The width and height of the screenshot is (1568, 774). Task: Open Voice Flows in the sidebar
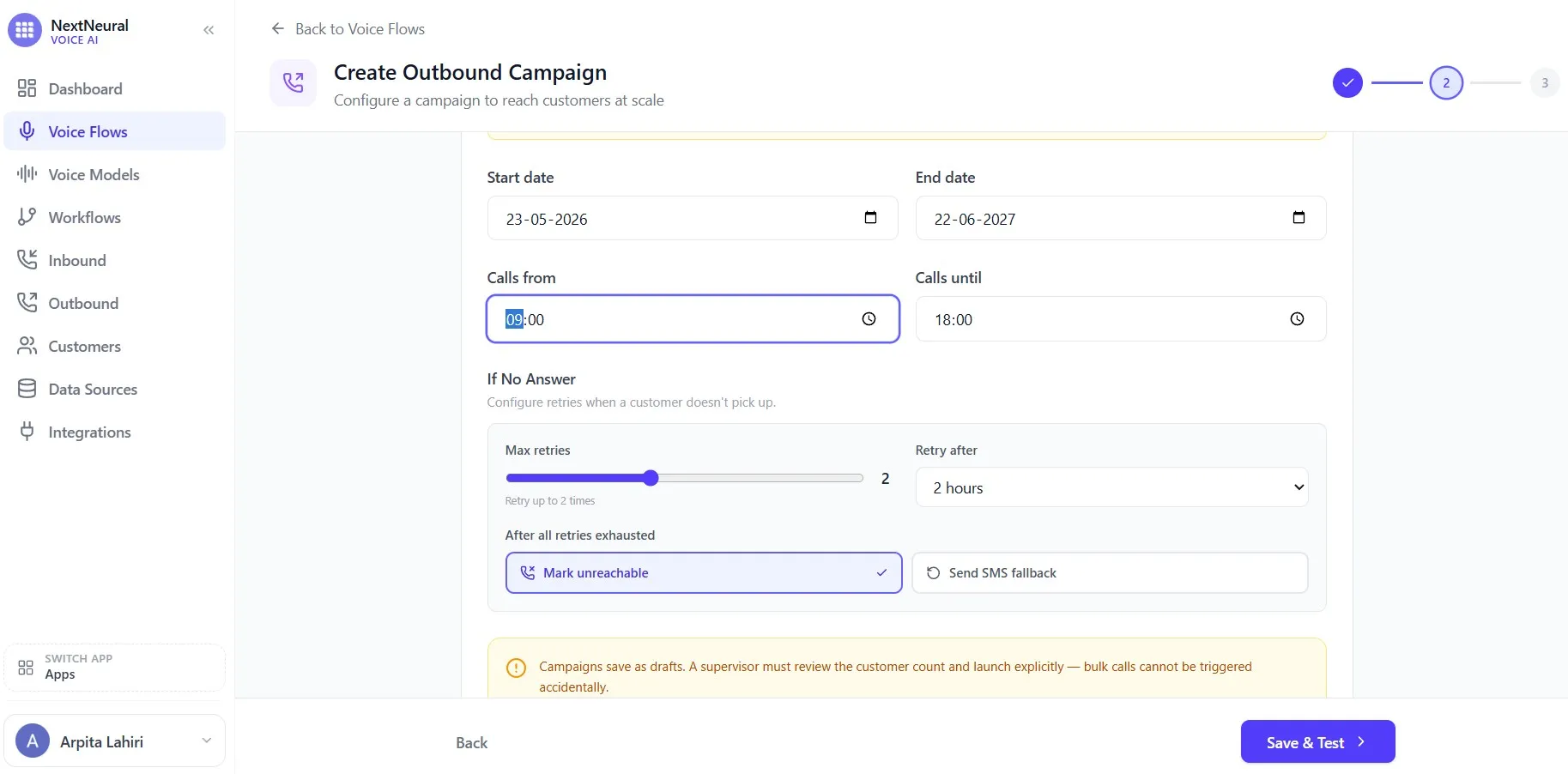[115, 131]
